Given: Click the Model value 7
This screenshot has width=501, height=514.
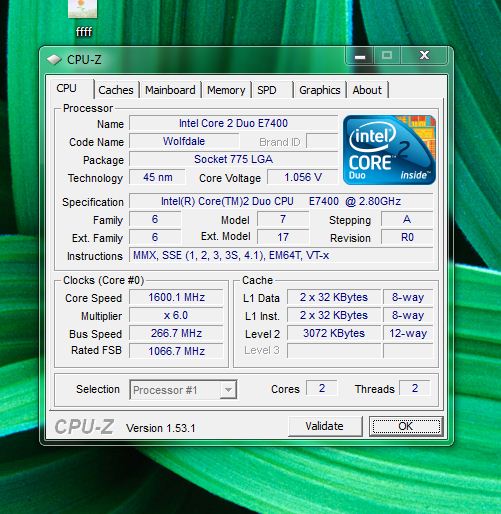Looking at the screenshot, I should (283, 219).
